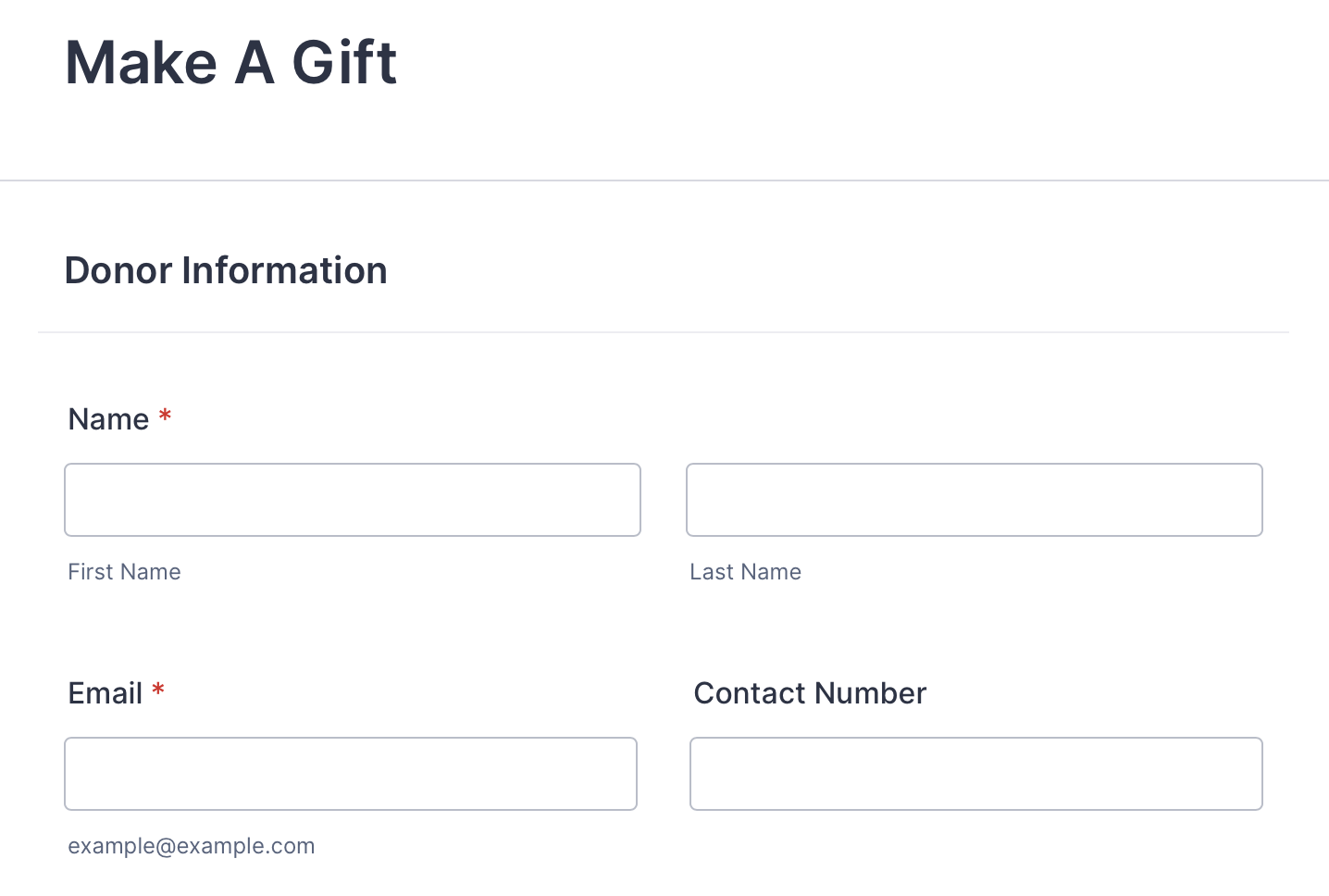The height and width of the screenshot is (896, 1329).
Task: Click the red asterisk beside Name
Action: coord(165,415)
